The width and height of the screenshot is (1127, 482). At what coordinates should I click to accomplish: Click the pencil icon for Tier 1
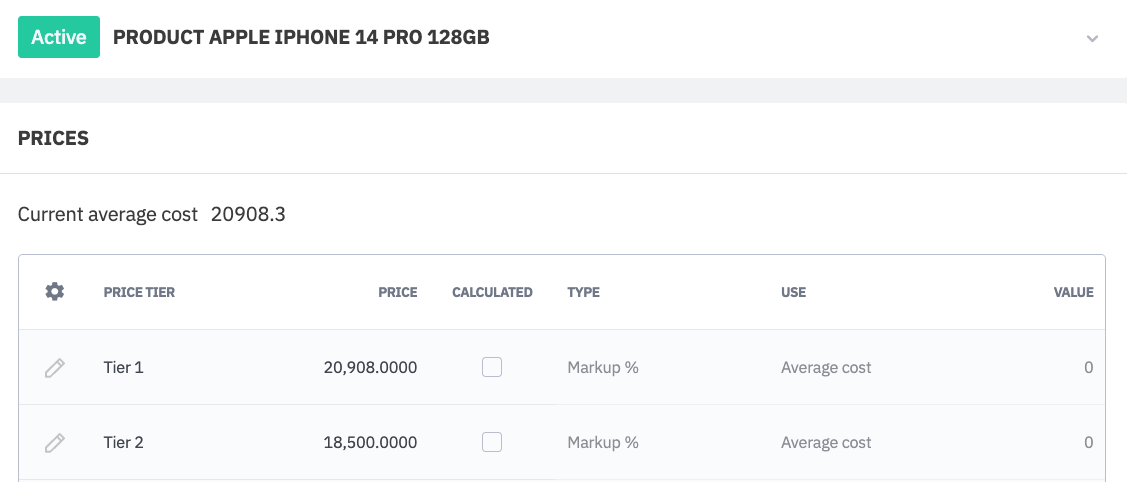pos(55,368)
